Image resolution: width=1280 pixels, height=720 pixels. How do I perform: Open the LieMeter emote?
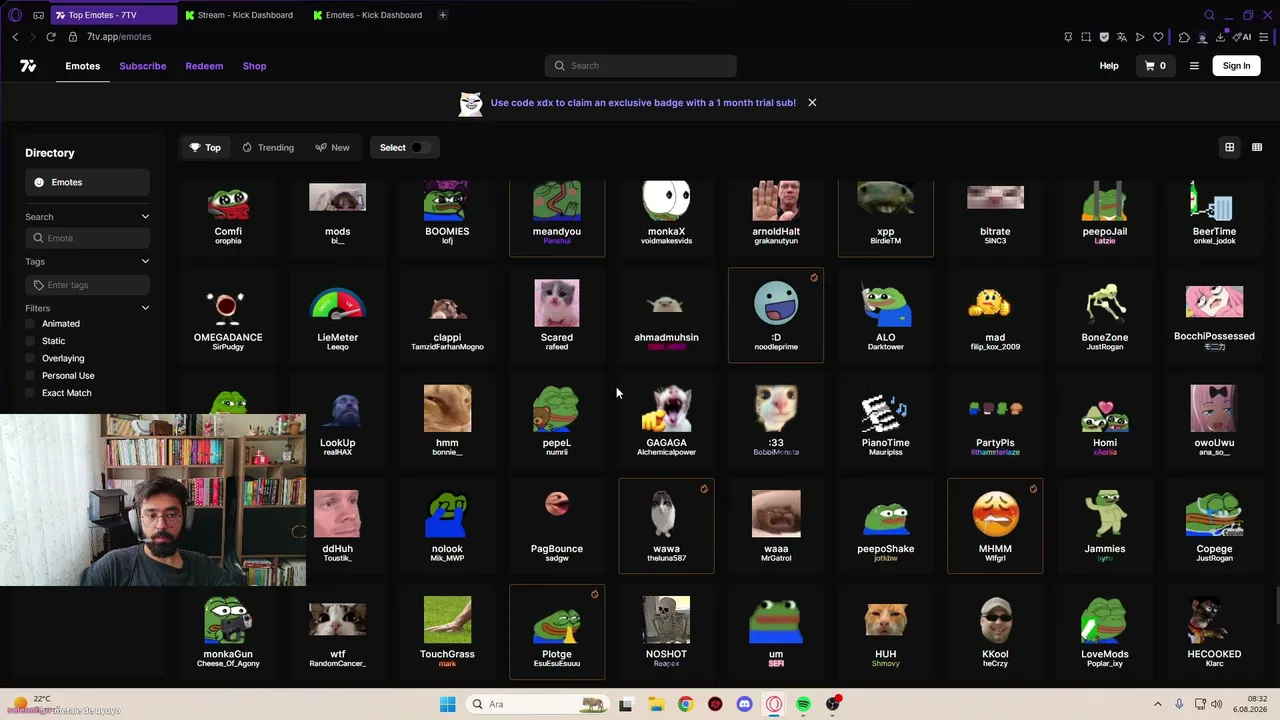point(337,315)
